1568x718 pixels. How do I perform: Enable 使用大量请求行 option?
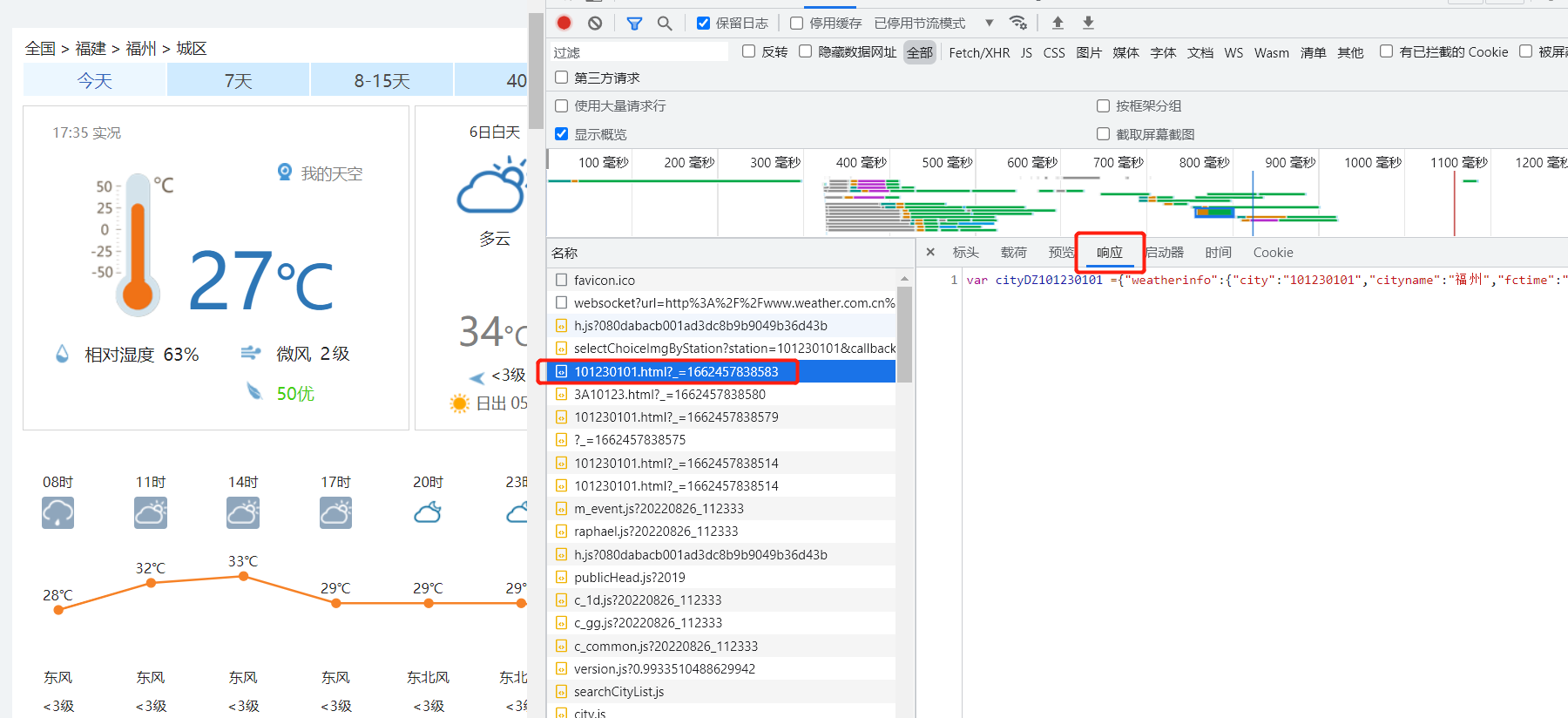click(x=562, y=105)
